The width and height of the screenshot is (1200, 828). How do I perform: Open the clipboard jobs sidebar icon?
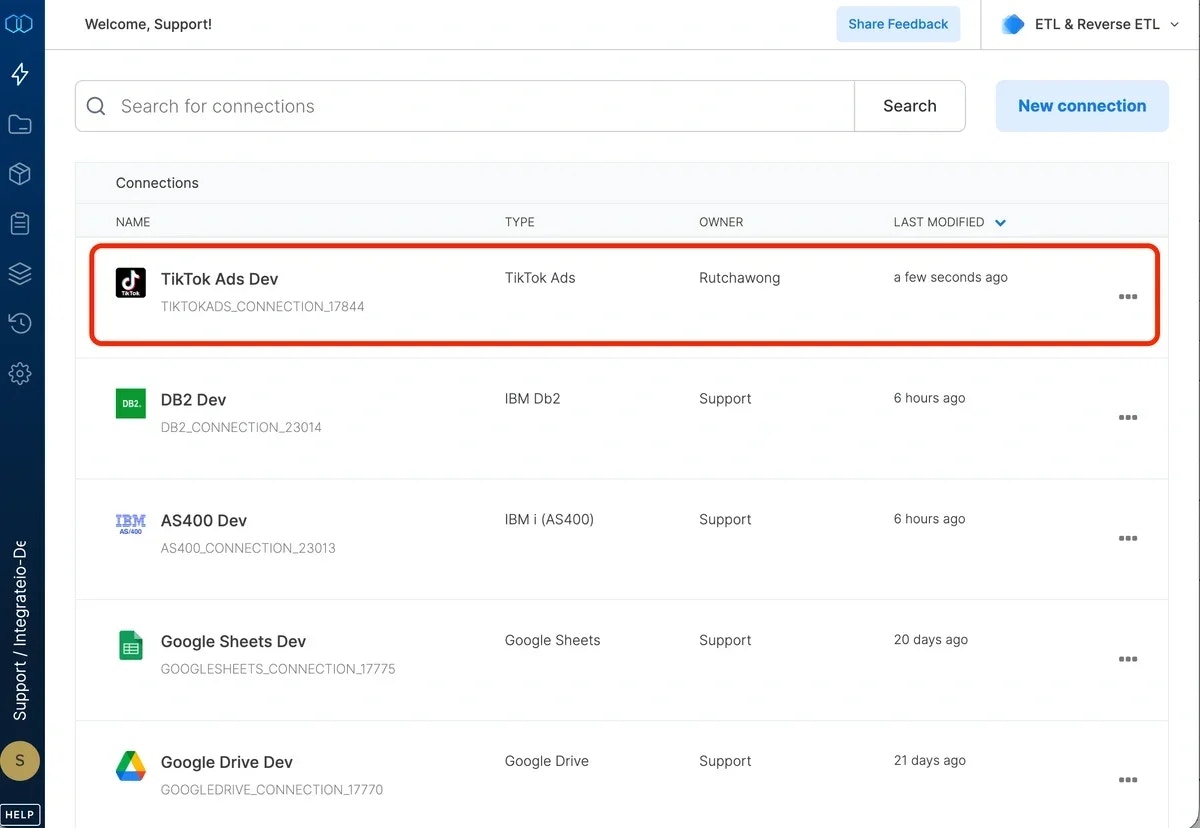(x=20, y=223)
